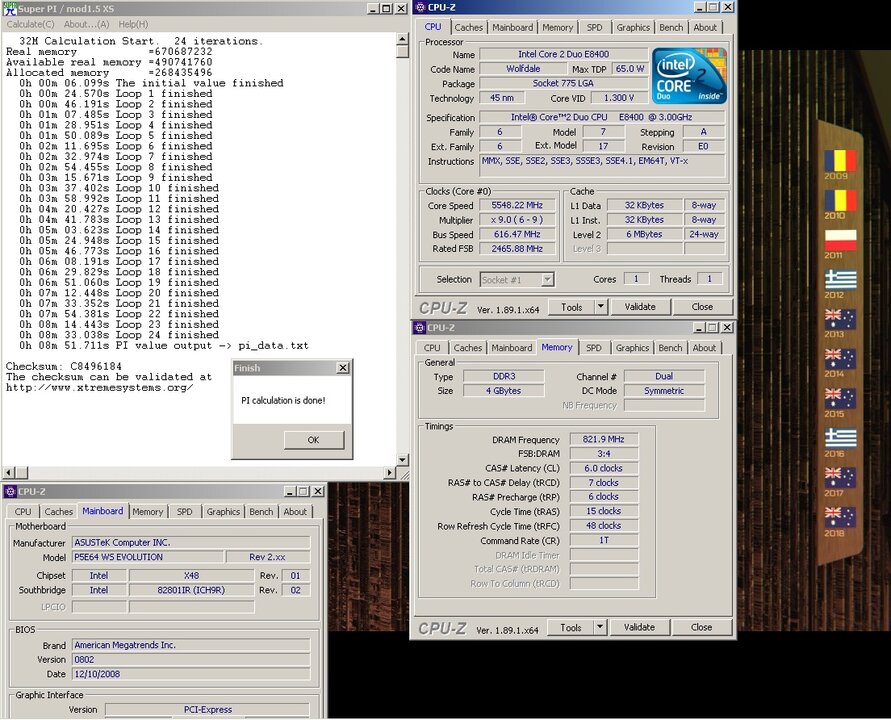The image size is (891, 720).
Task: Close the CPU-Z Mainboard window
Action: (x=318, y=492)
